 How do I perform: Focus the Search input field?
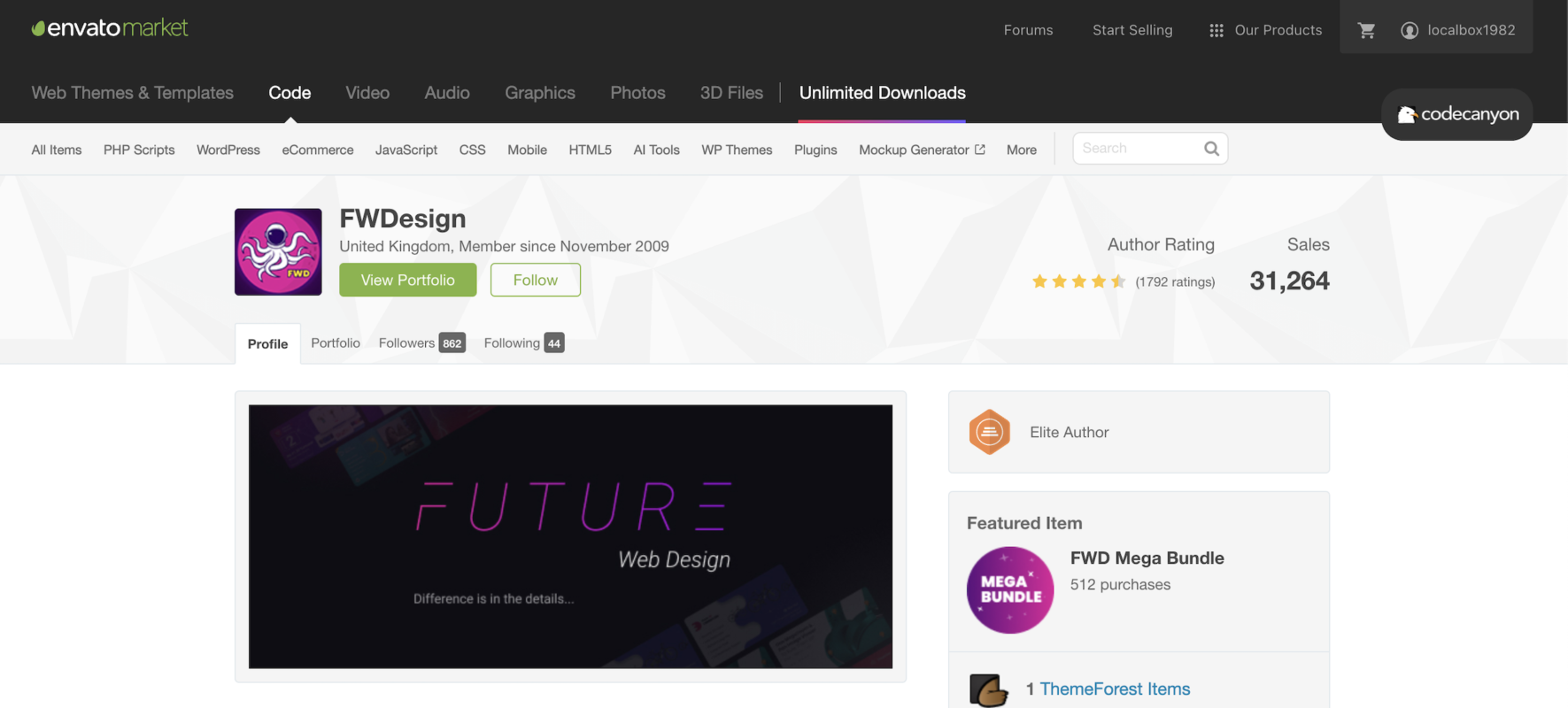pyautogui.click(x=1138, y=149)
